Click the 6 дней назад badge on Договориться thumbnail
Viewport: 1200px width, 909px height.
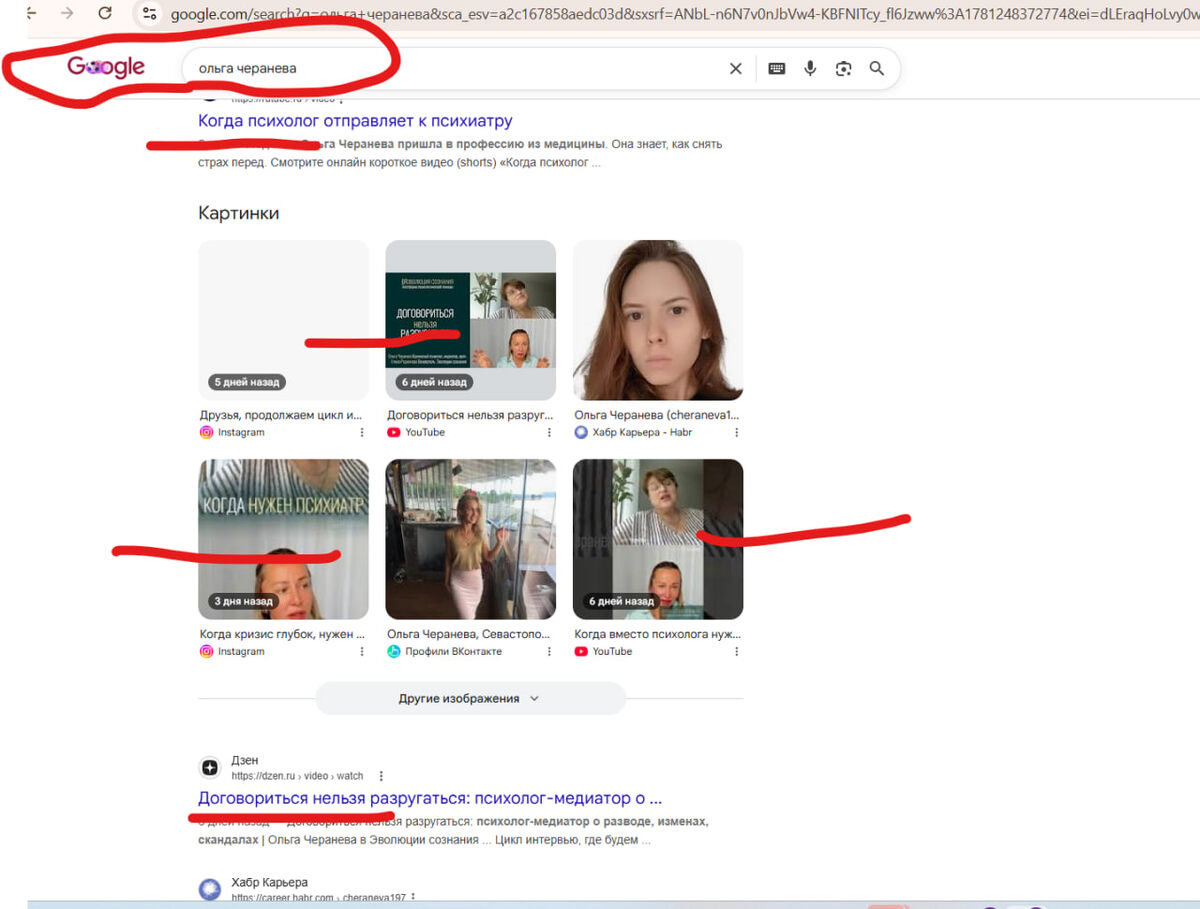click(434, 382)
